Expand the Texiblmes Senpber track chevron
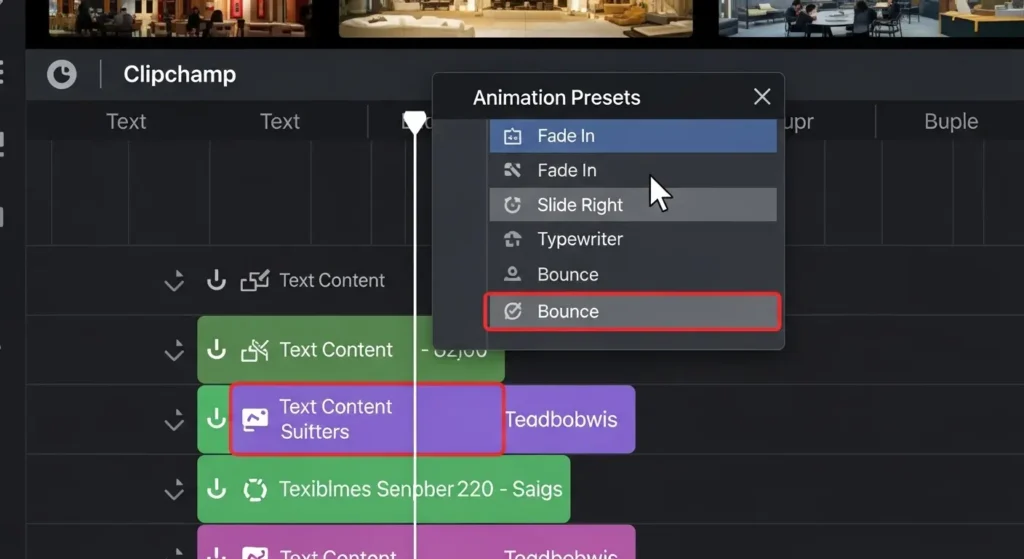The height and width of the screenshot is (559, 1024). coord(174,490)
